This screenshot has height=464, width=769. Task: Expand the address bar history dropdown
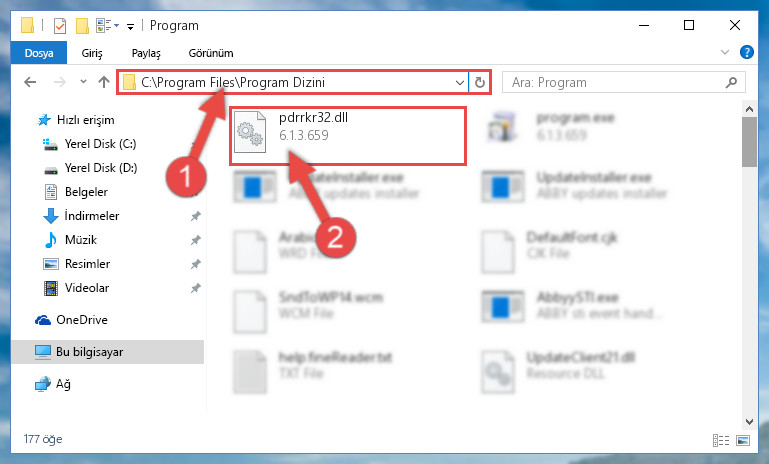(460, 82)
